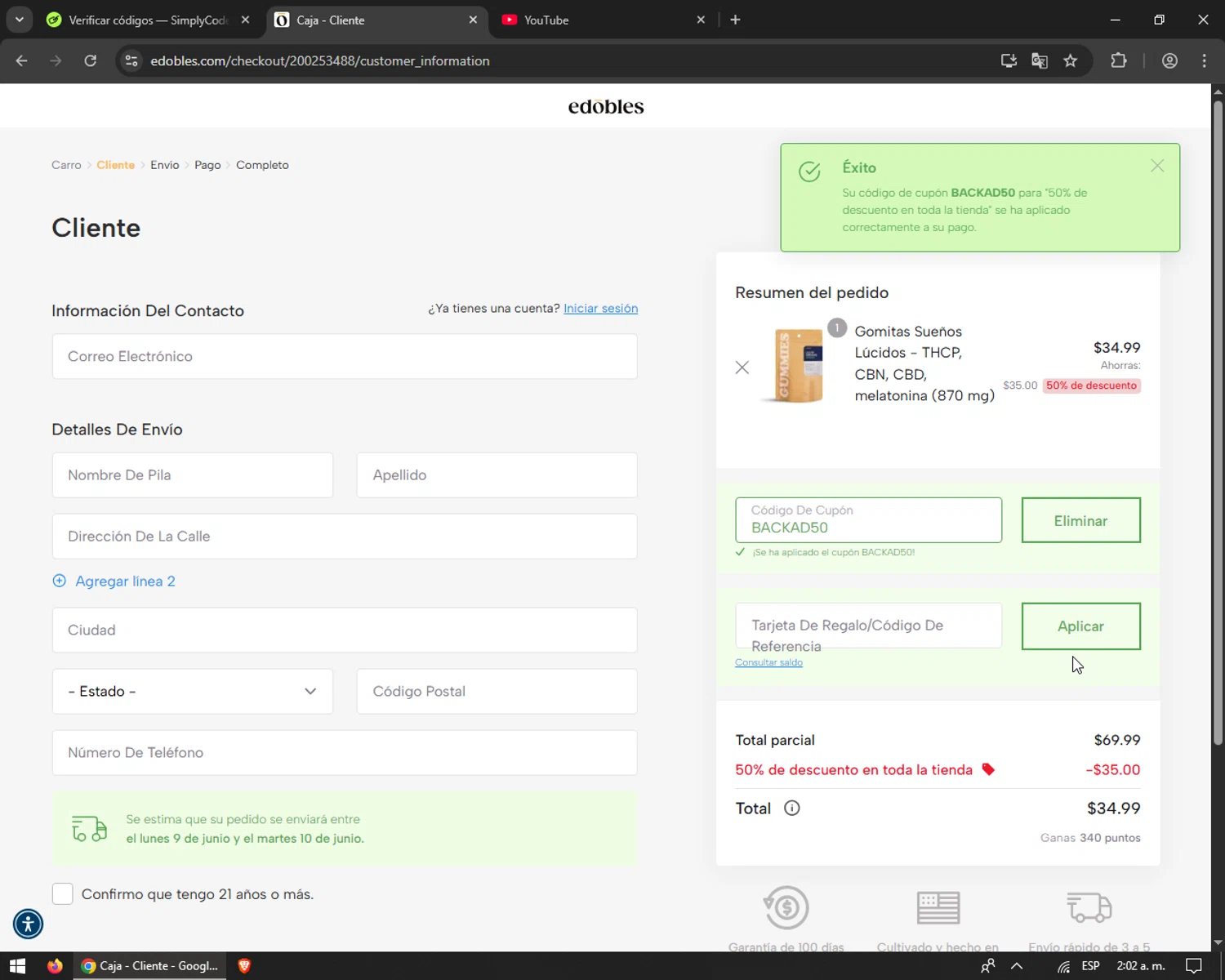Open Firefox from the taskbar
The width and height of the screenshot is (1225, 980).
pyautogui.click(x=55, y=966)
